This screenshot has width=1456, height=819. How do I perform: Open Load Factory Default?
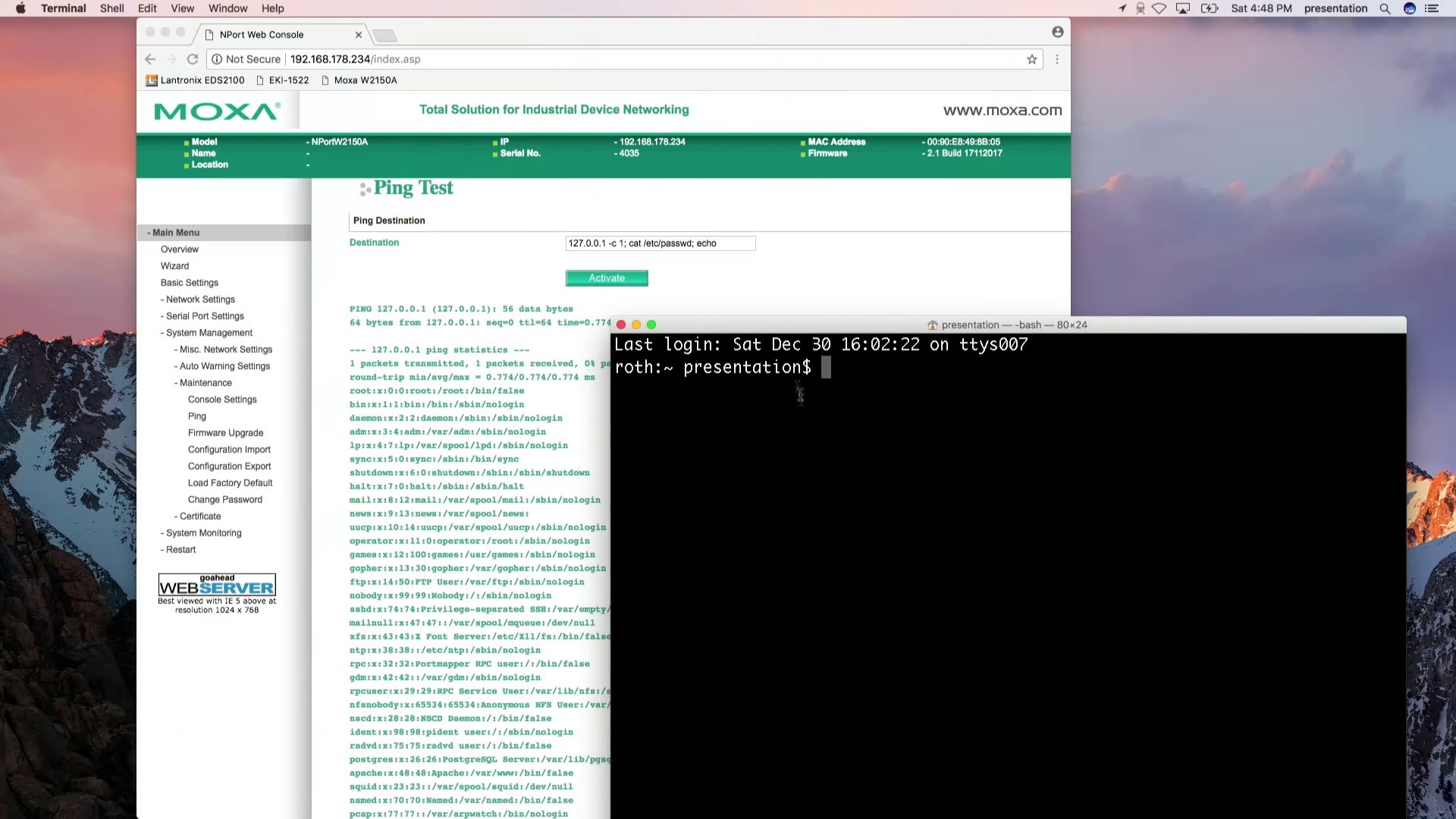tap(231, 483)
